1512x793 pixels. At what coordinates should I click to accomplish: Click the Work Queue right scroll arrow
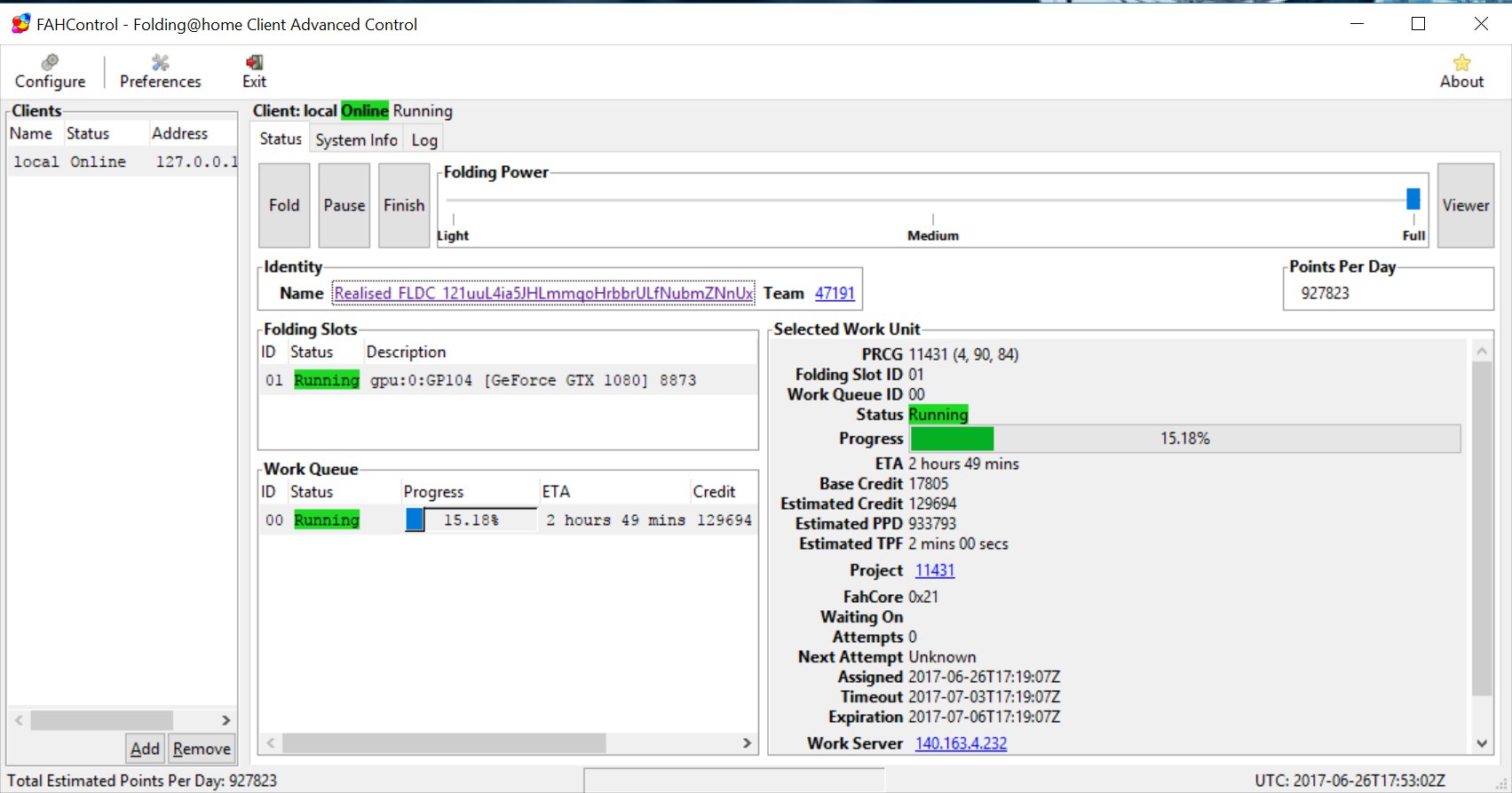747,742
